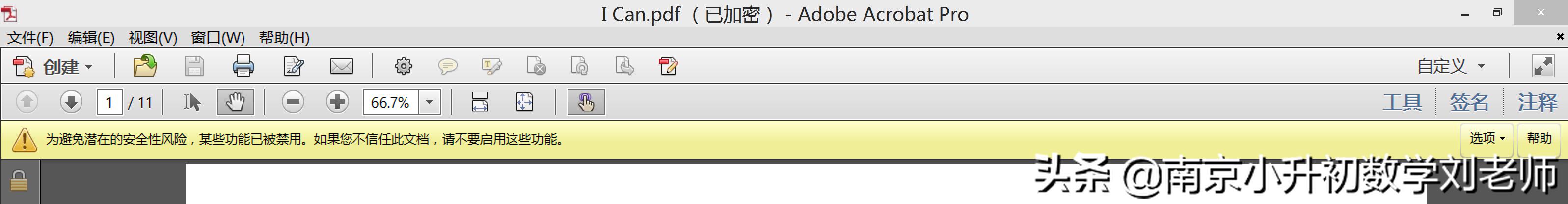Image resolution: width=1568 pixels, height=204 pixels.
Task: Toggle the touch mode hand button
Action: click(x=586, y=102)
